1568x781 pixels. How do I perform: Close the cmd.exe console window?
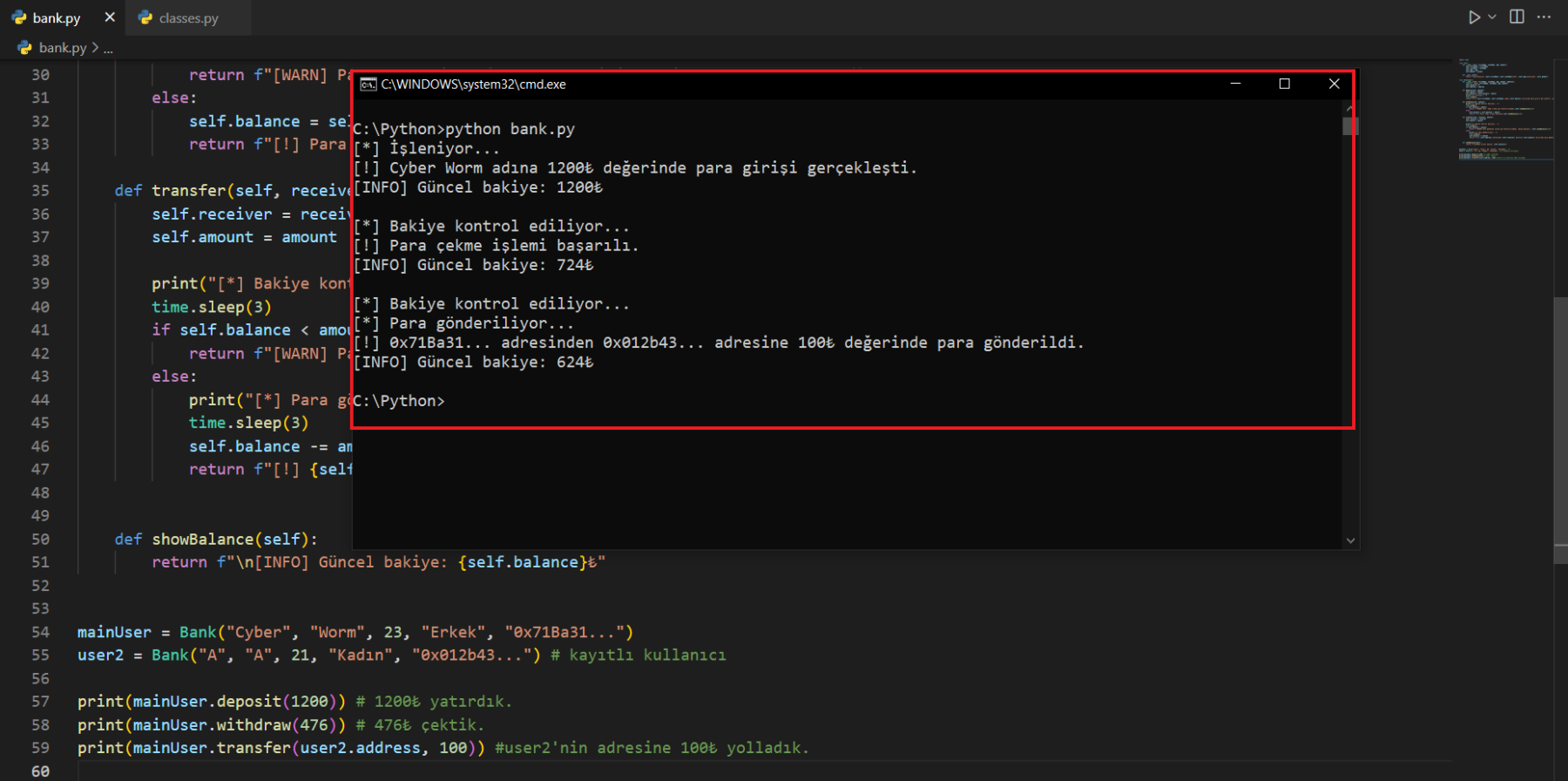[x=1334, y=84]
